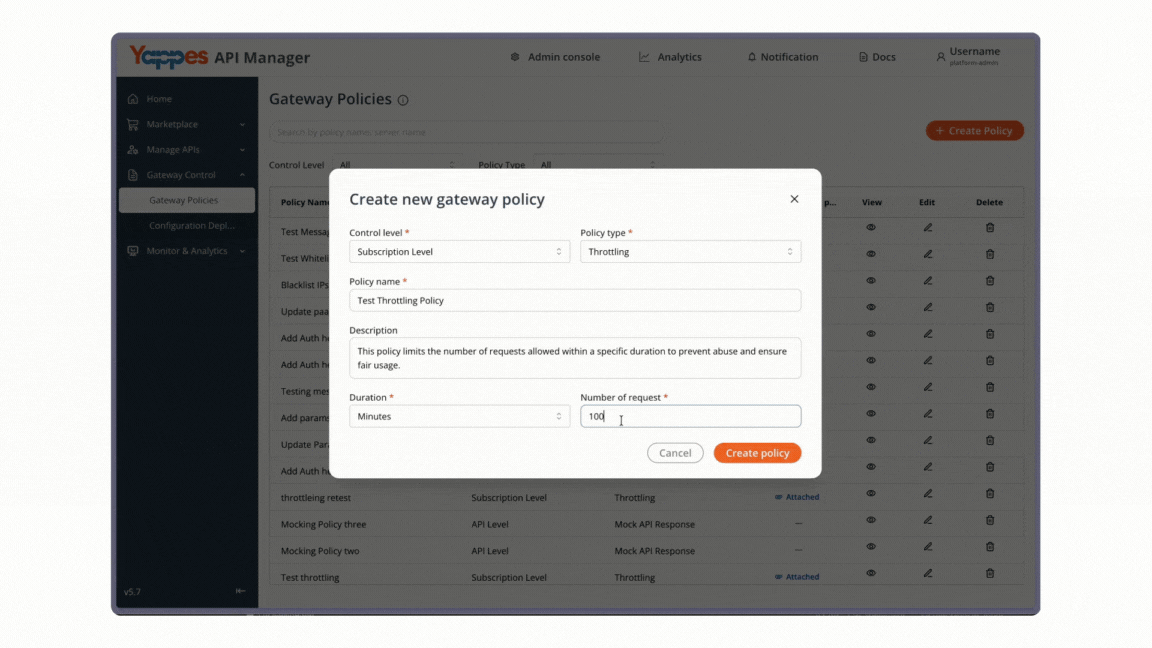
Task: Collapse sidebar using arrow near v5.7
Action: (x=240, y=591)
